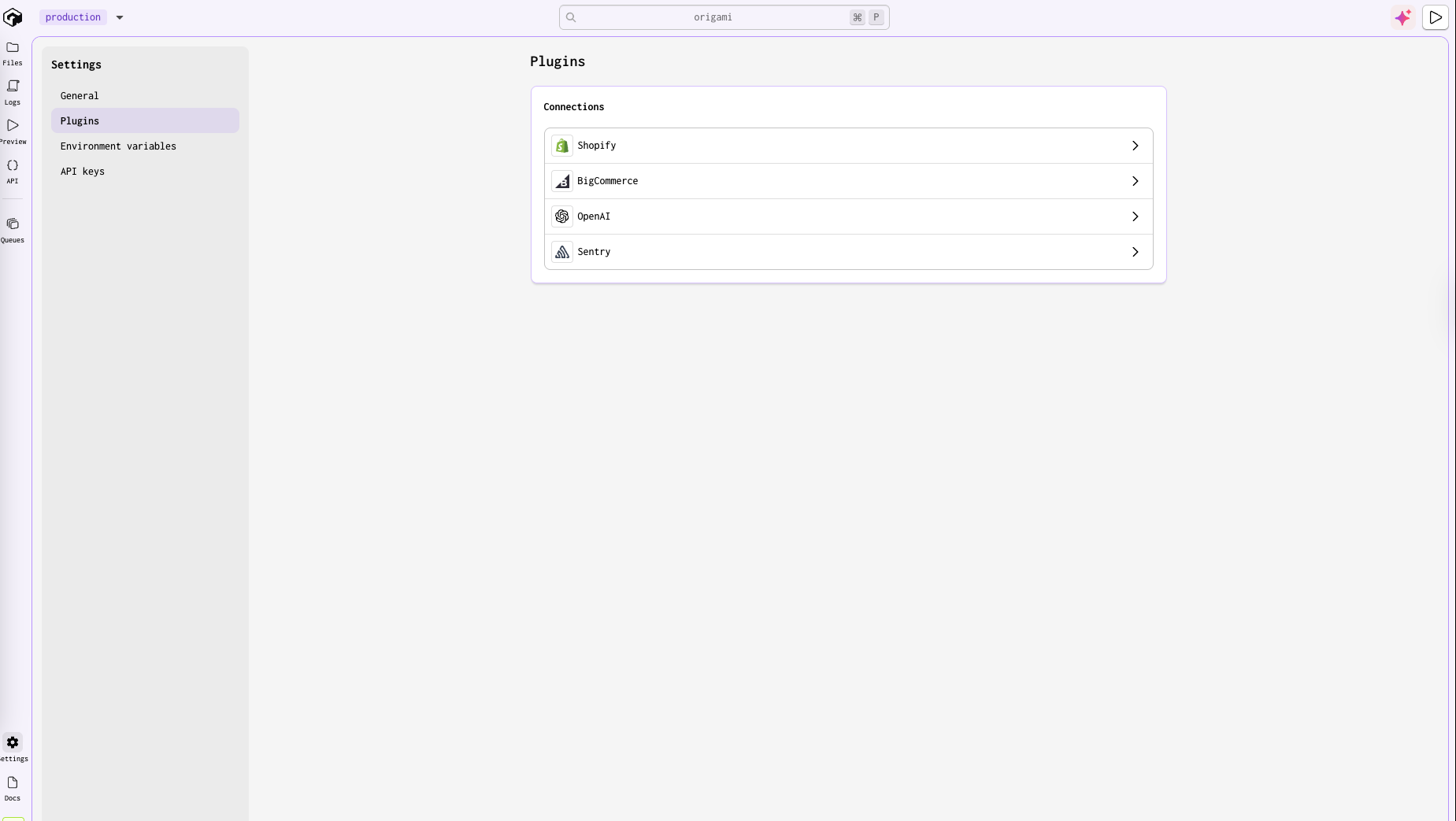Click the Shopify connection name
The image size is (1456, 821).
[x=597, y=146]
